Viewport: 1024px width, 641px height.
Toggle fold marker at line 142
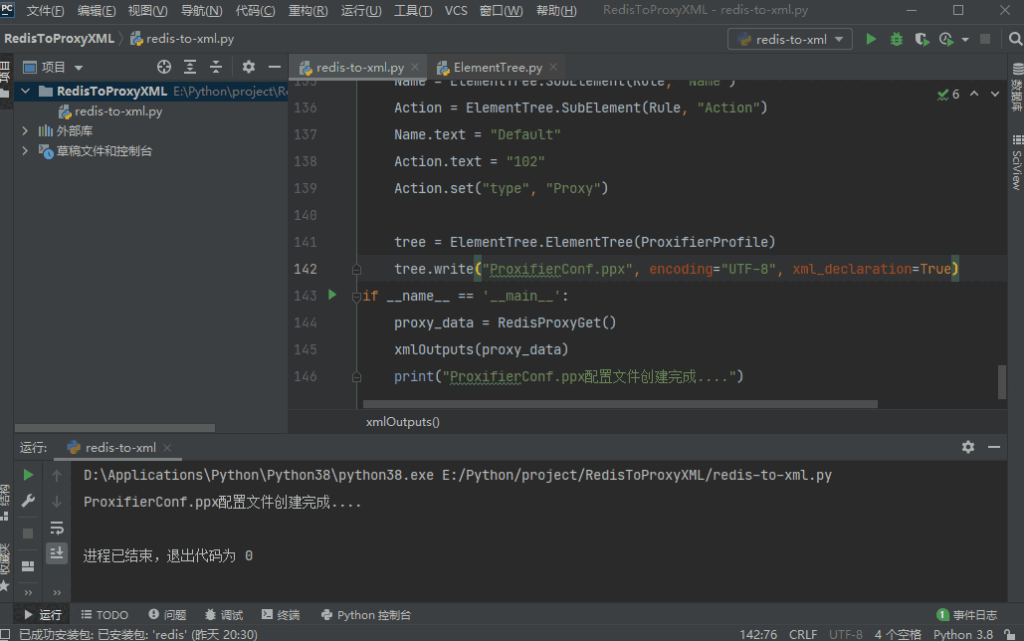tap(356, 269)
